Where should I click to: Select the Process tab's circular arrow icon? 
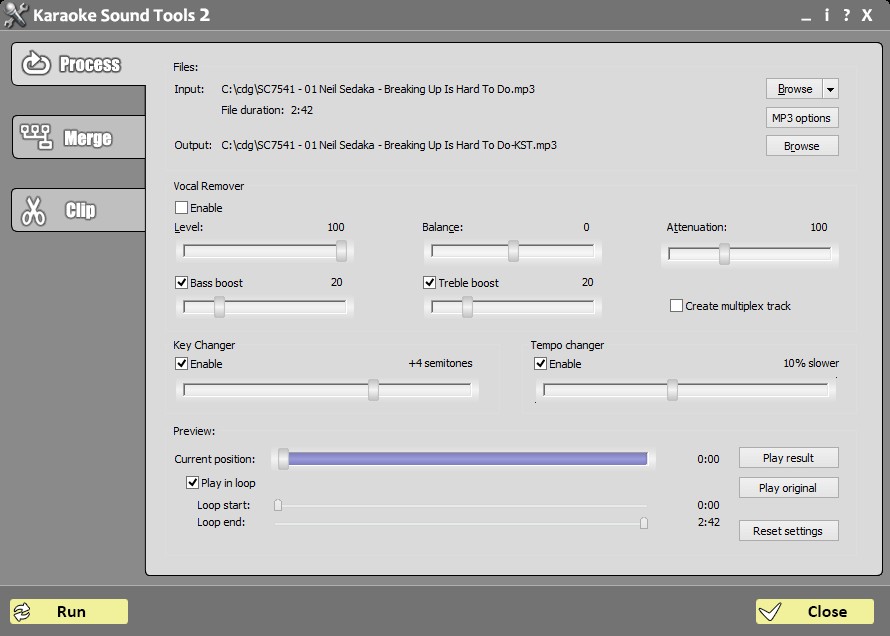click(x=37, y=62)
